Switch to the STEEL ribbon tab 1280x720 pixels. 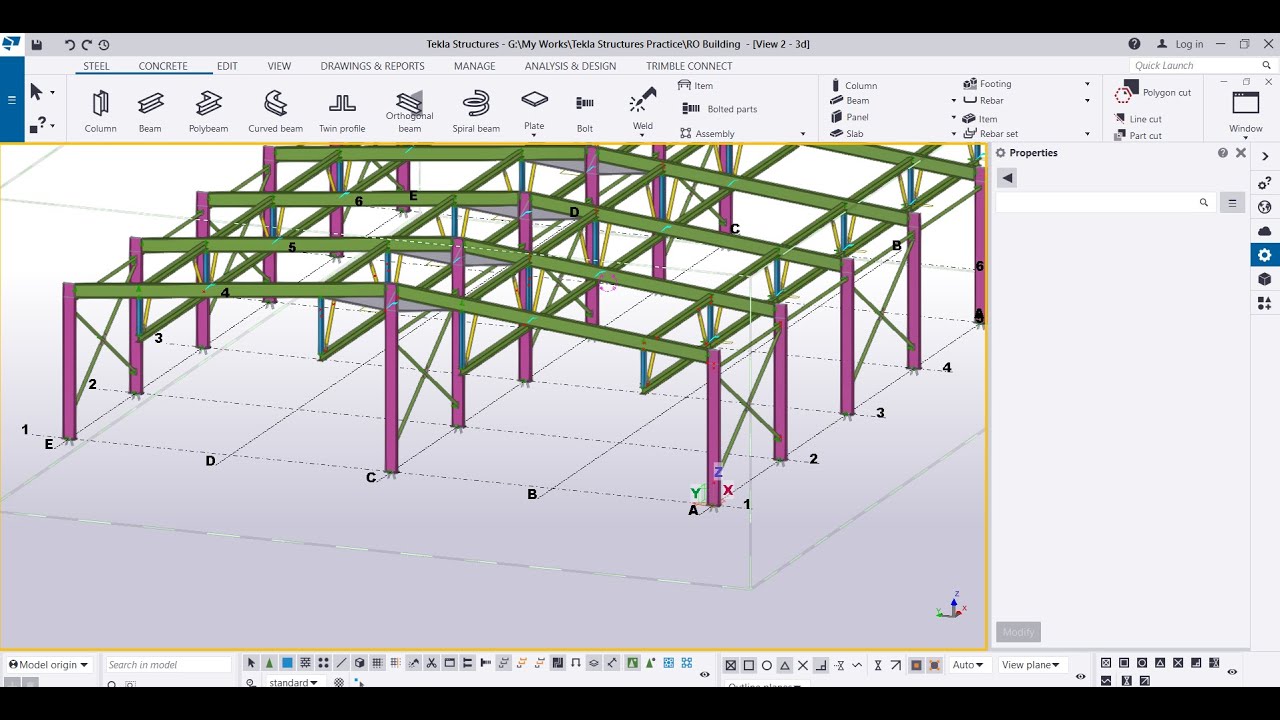tap(96, 66)
